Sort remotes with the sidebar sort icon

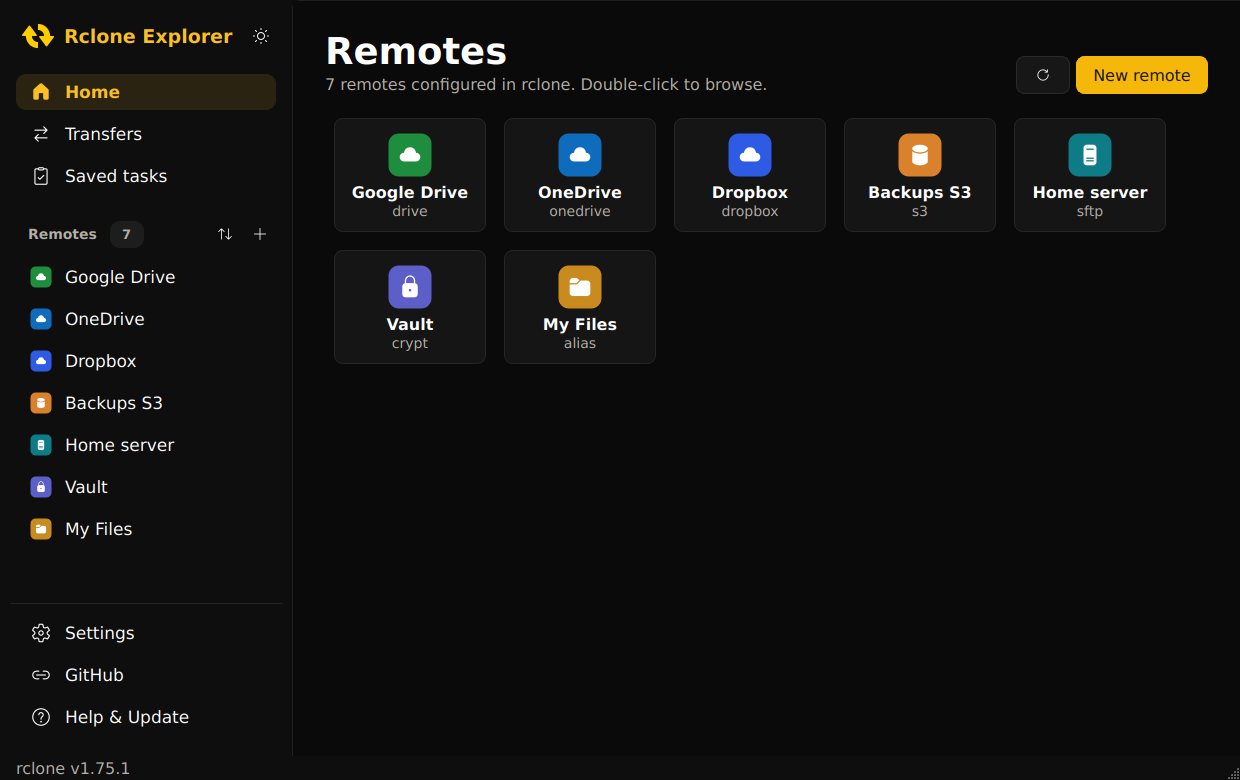click(x=225, y=234)
